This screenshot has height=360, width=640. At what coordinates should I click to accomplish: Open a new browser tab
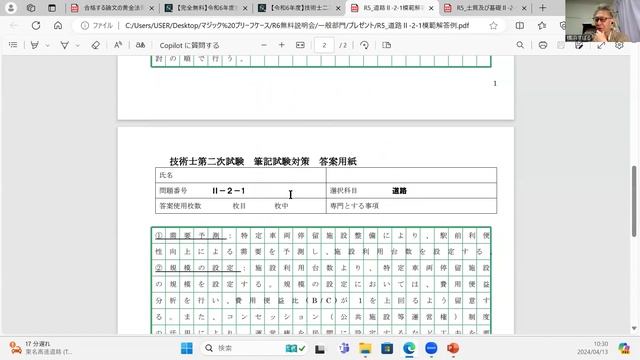click(542, 8)
